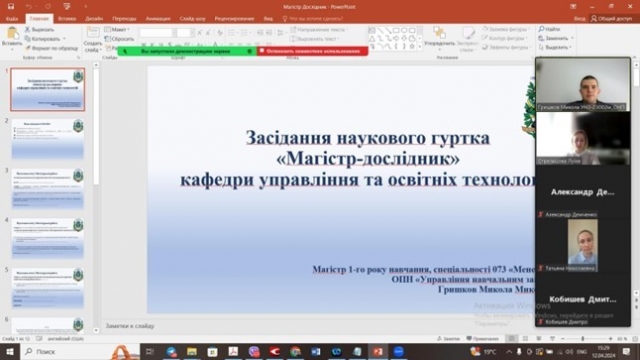Click the Undo arrow in title bar
The height and width of the screenshot is (360, 640).
pyautogui.click(x=28, y=7)
